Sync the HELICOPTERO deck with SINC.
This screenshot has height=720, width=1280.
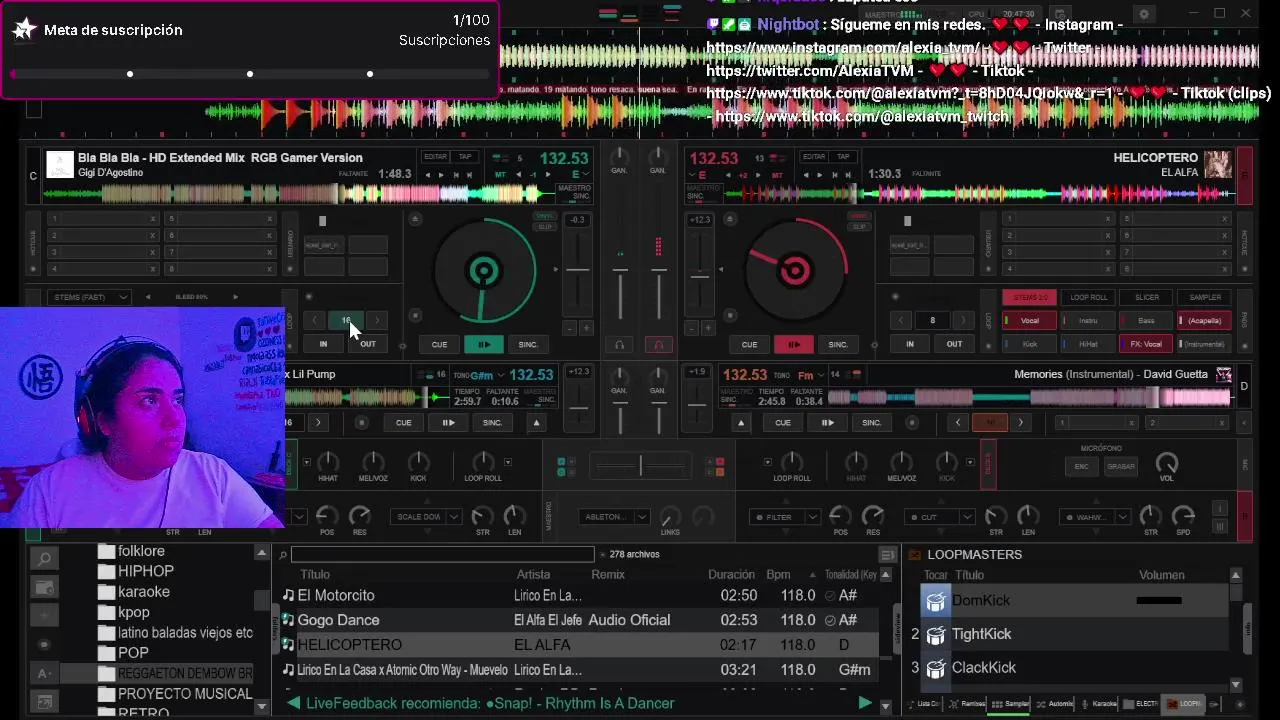(x=838, y=345)
